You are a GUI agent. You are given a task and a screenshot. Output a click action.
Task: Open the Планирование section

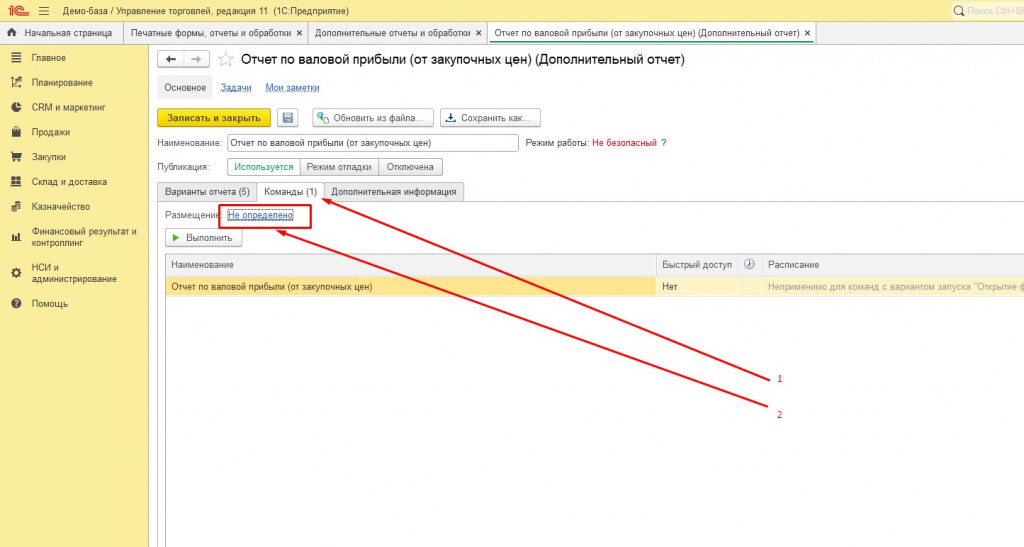(62, 83)
